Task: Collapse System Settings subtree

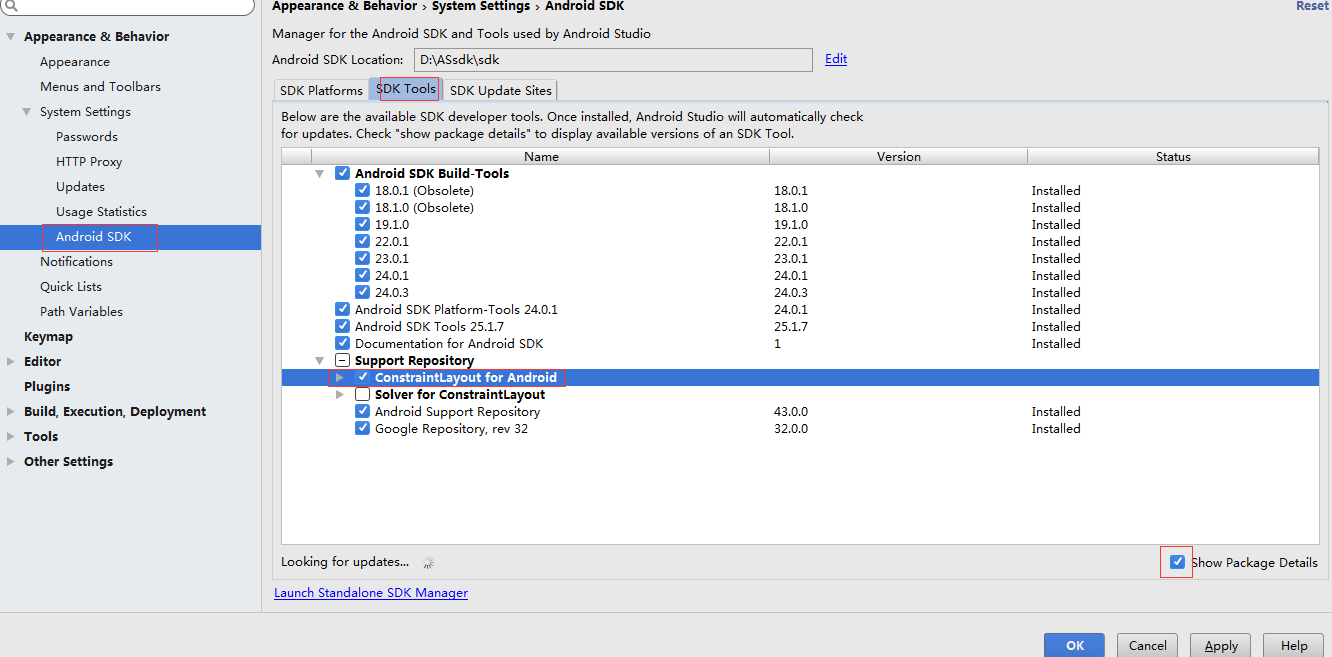Action: point(27,112)
